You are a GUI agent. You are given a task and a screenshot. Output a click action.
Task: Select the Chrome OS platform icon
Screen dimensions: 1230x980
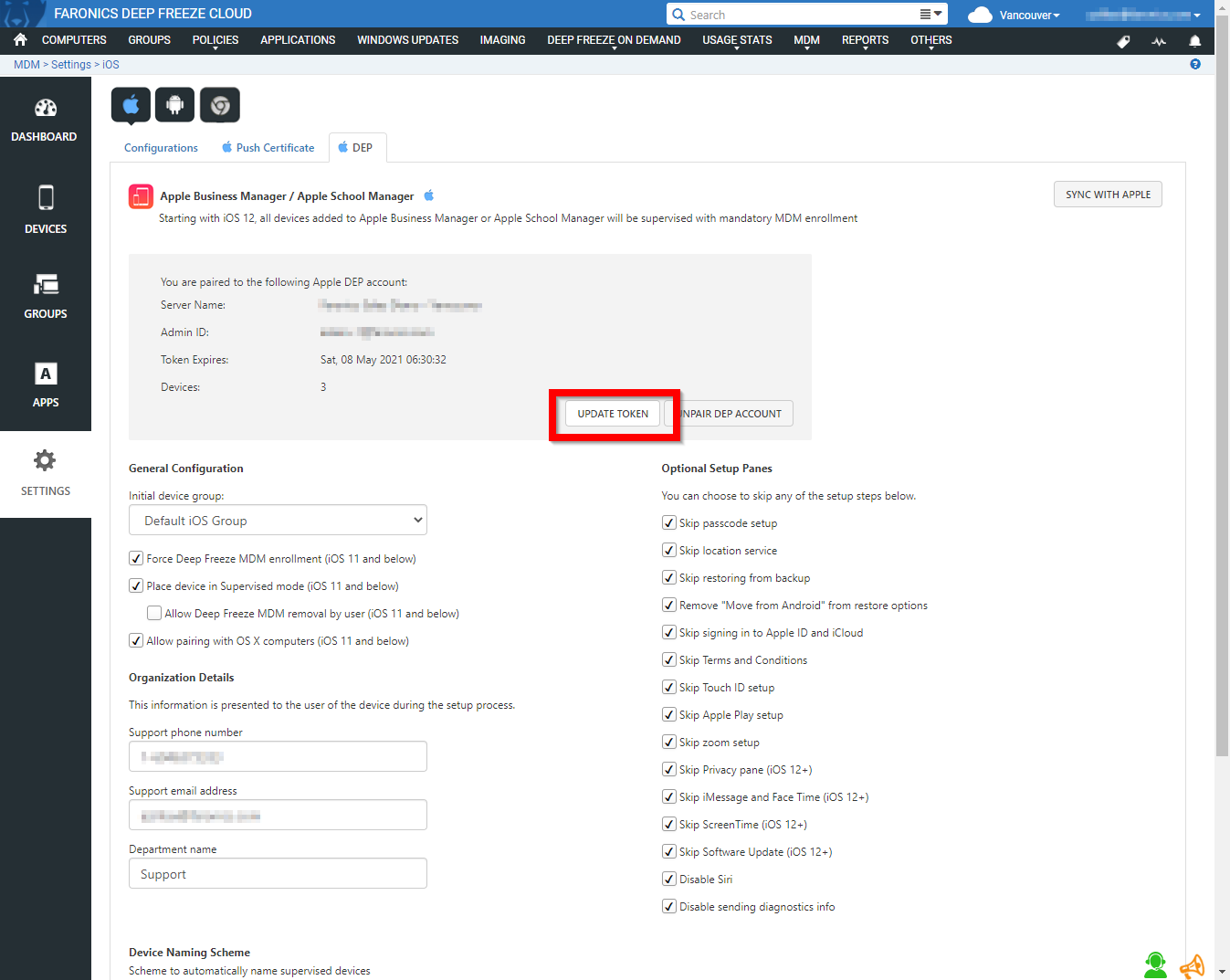pyautogui.click(x=219, y=105)
